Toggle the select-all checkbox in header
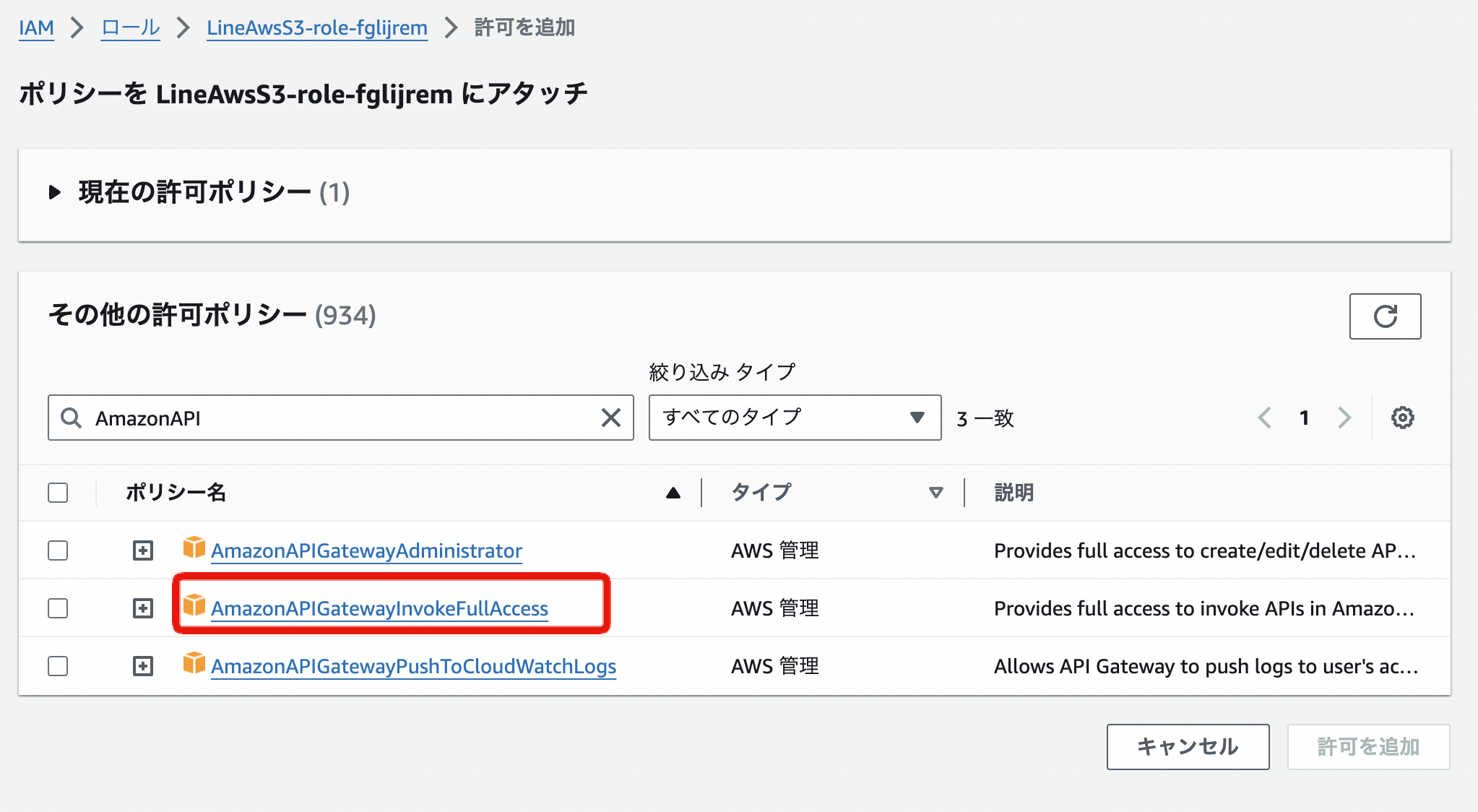The image size is (1478, 812). coord(58,493)
